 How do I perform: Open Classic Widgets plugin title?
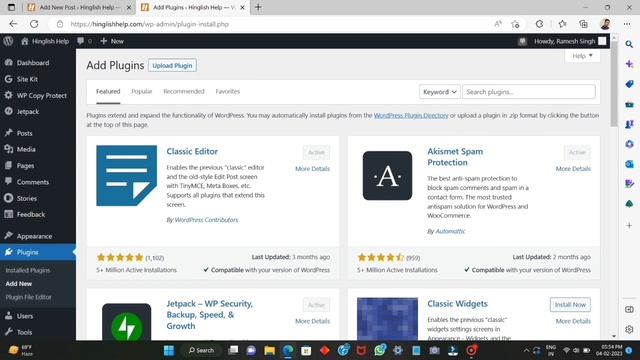click(458, 304)
